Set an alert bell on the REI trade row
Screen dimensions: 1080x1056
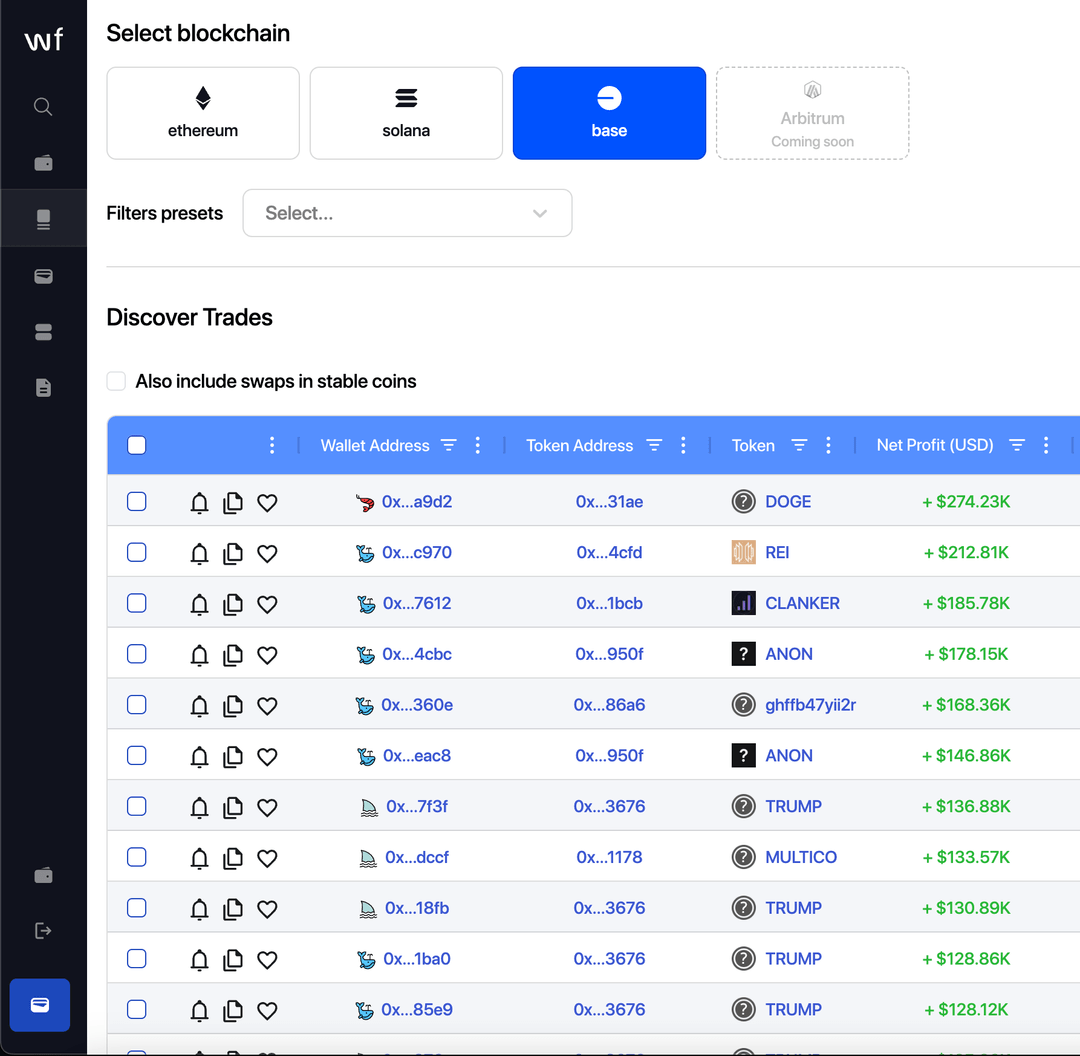pos(199,554)
